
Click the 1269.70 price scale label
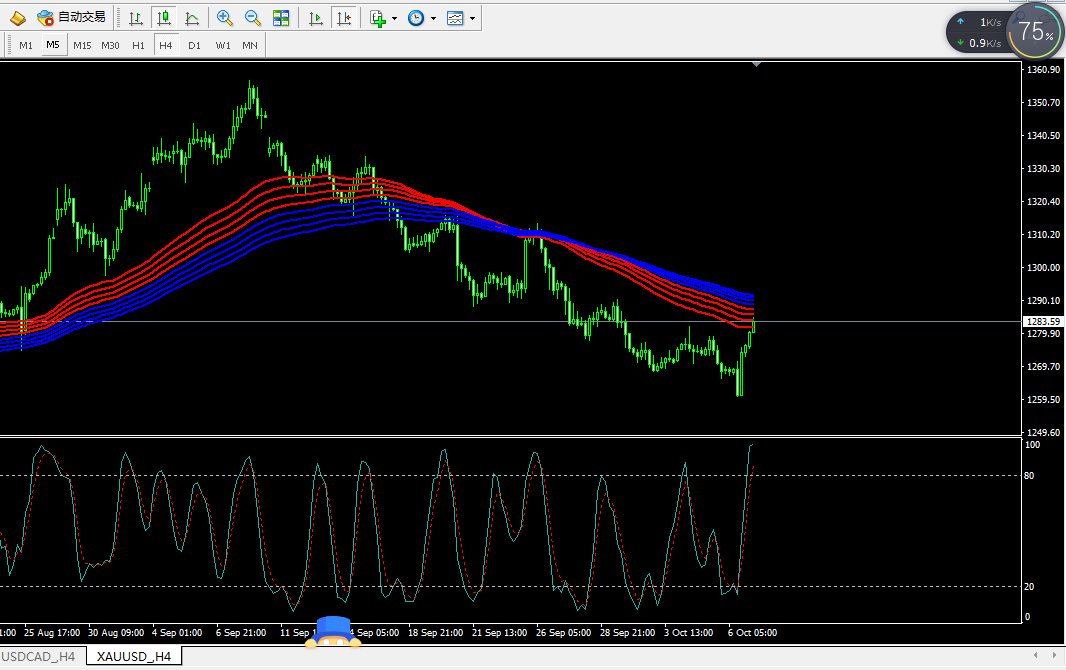pos(1044,366)
